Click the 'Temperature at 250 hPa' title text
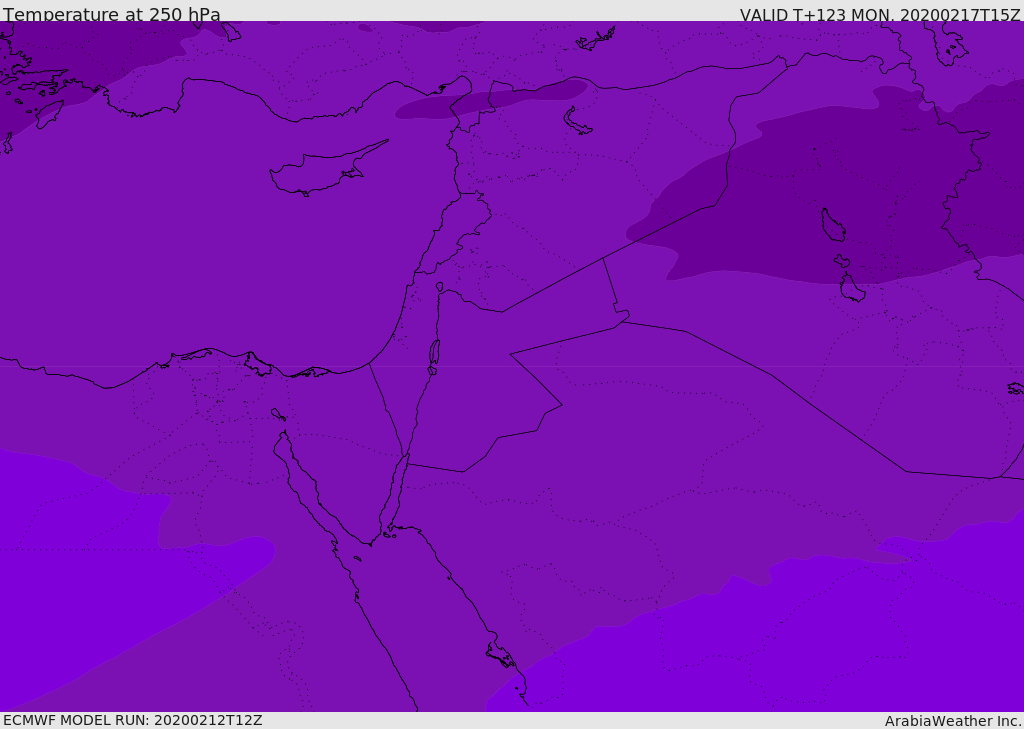1024x729 pixels. (x=112, y=14)
